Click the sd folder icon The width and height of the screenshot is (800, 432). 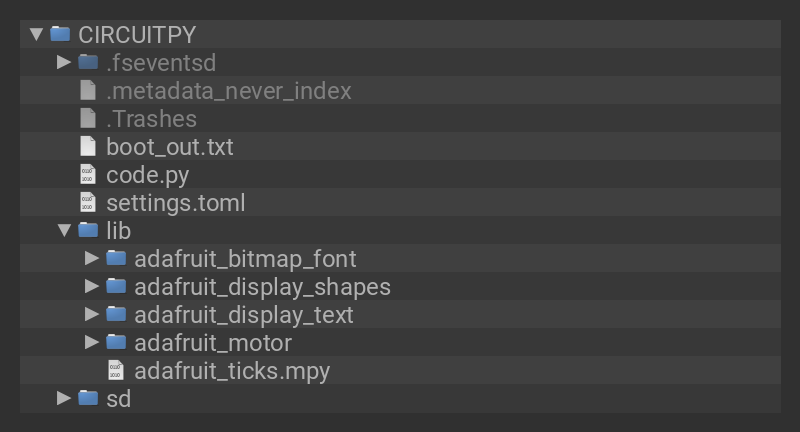[x=88, y=398]
